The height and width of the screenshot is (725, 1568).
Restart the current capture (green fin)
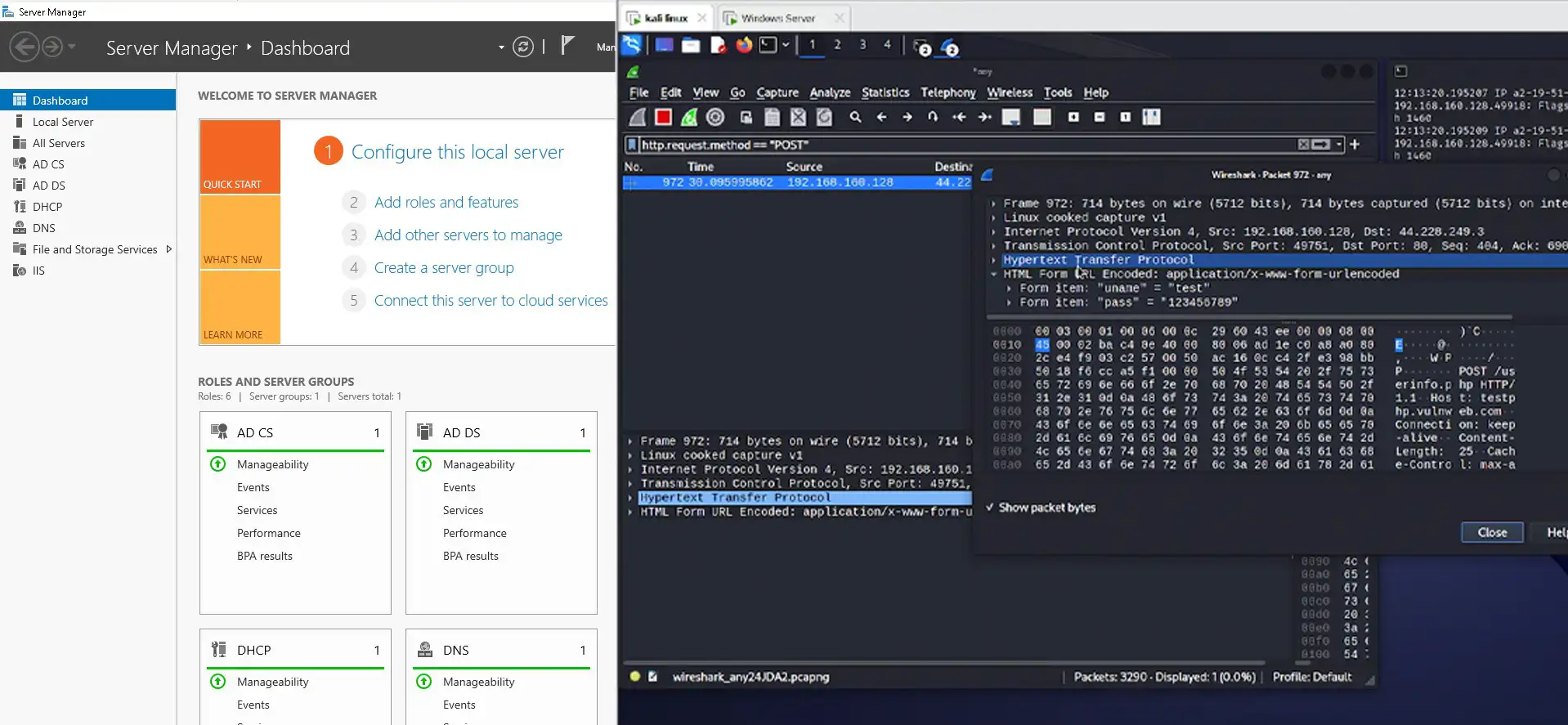pyautogui.click(x=689, y=118)
